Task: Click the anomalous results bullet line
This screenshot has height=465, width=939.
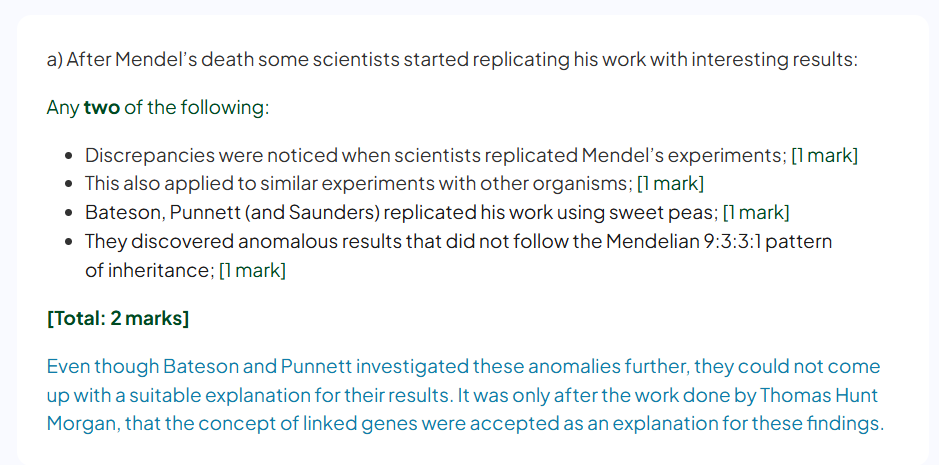Action: click(459, 241)
